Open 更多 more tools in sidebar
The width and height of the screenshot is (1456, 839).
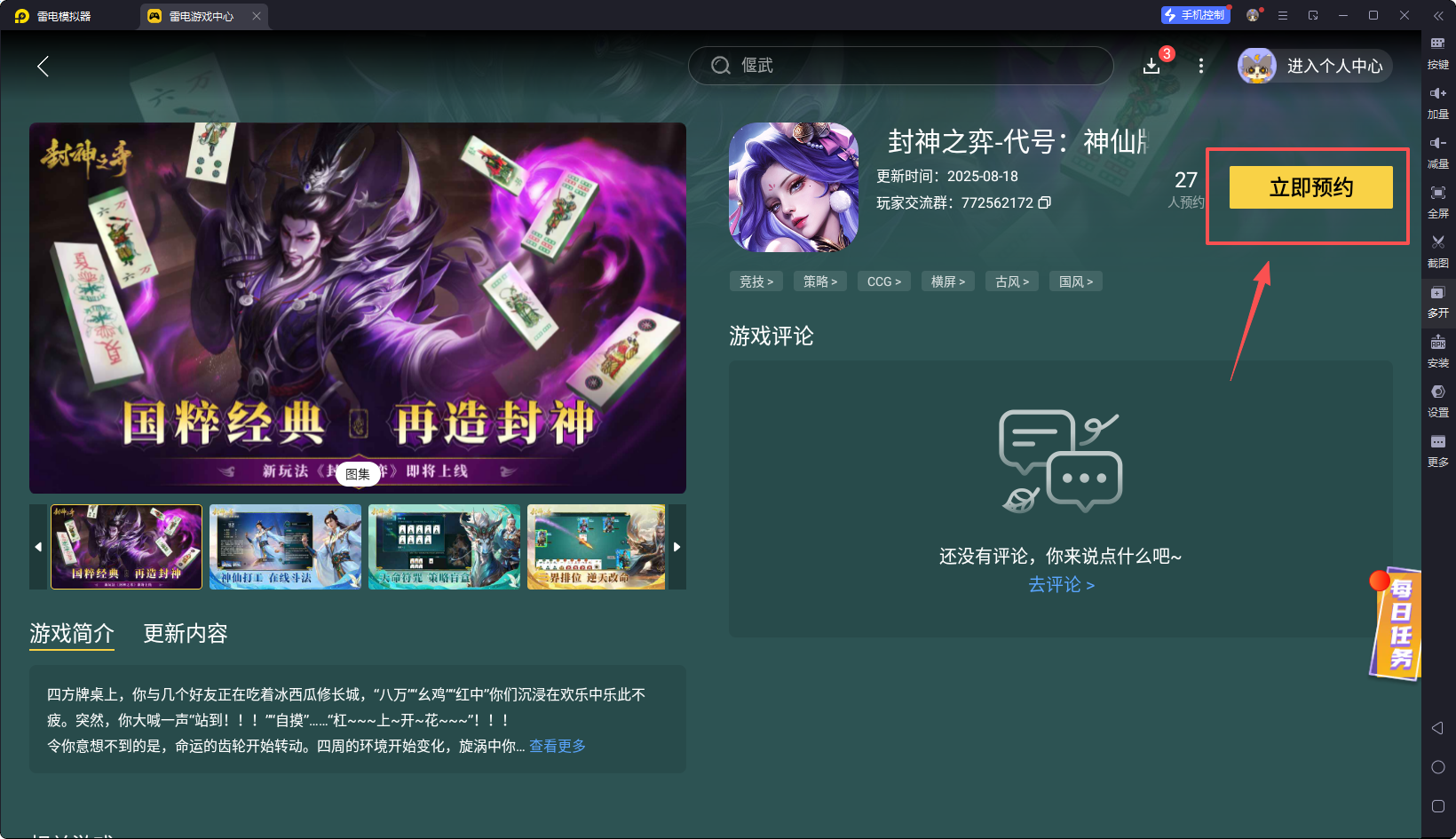(1438, 451)
